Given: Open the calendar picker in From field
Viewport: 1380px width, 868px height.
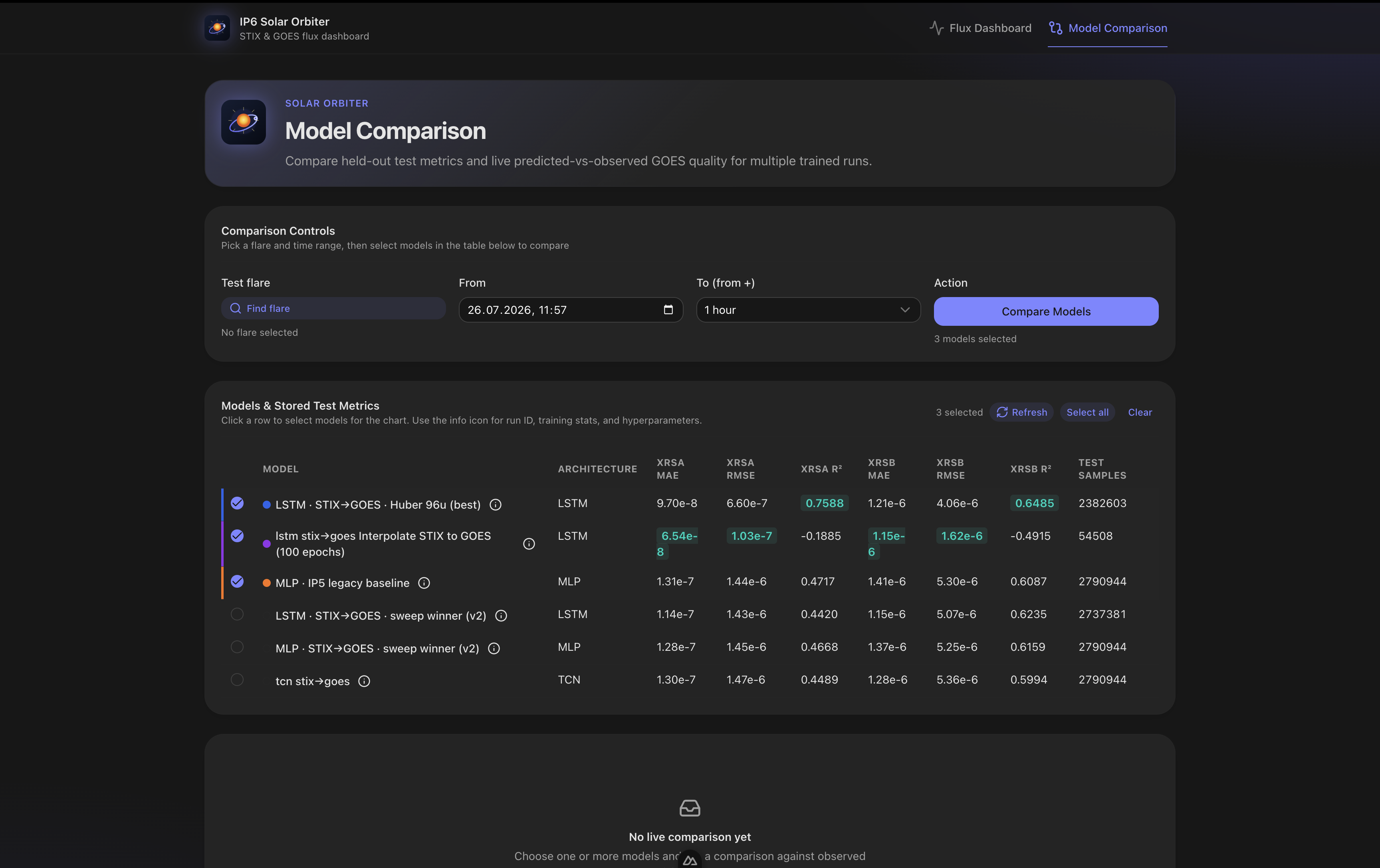Looking at the screenshot, I should tap(668, 309).
